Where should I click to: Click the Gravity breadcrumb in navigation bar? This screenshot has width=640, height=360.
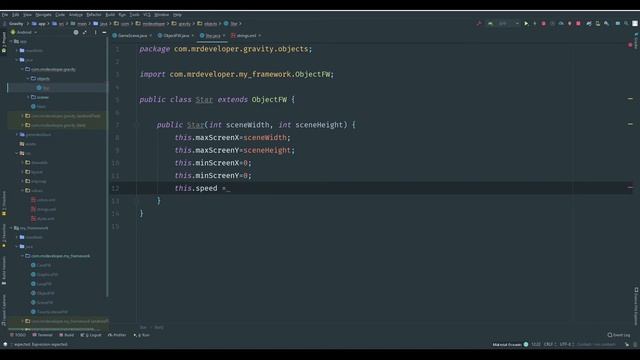[x=16, y=24]
